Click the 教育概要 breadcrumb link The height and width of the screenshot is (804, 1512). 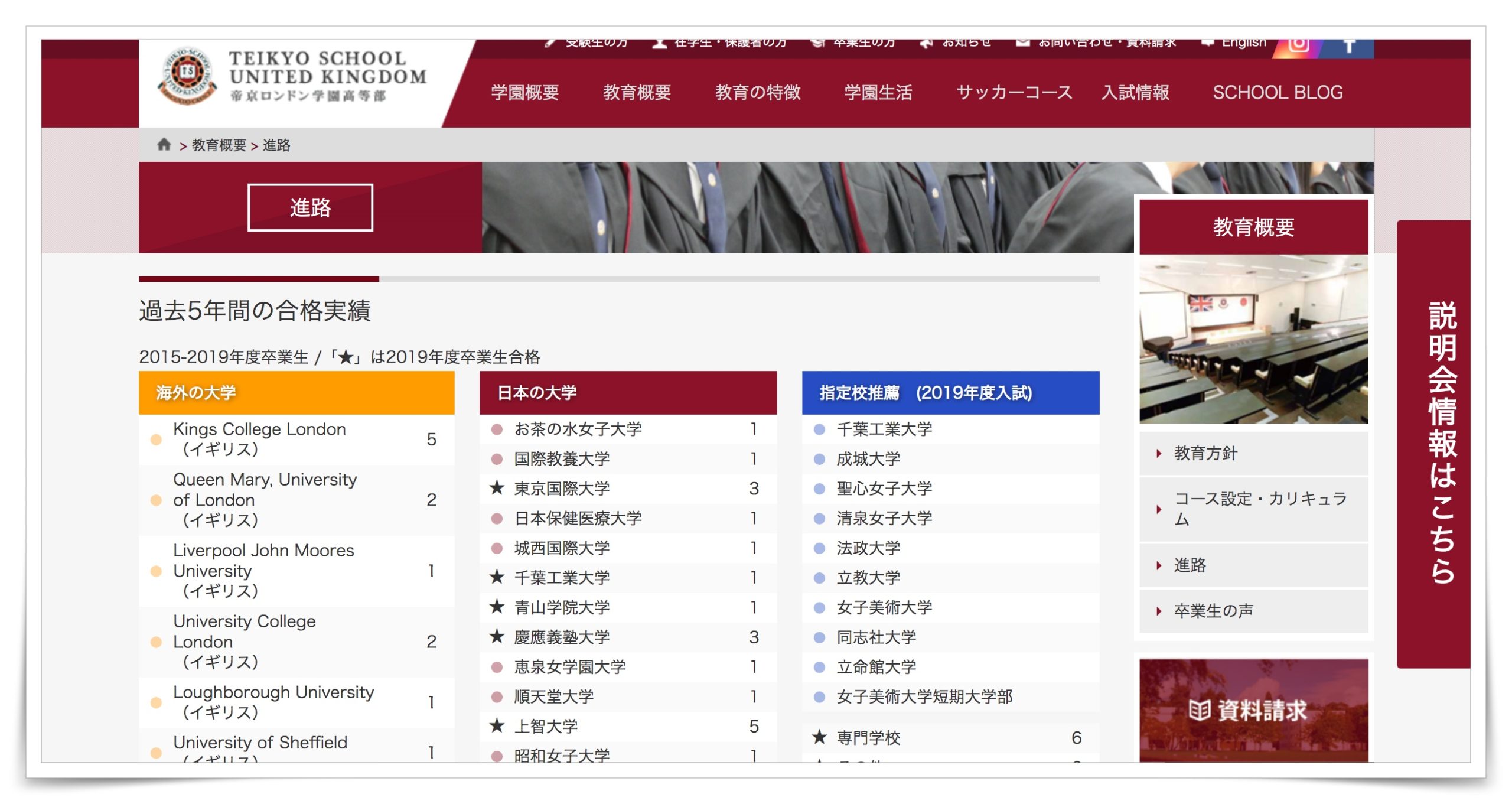pos(219,145)
